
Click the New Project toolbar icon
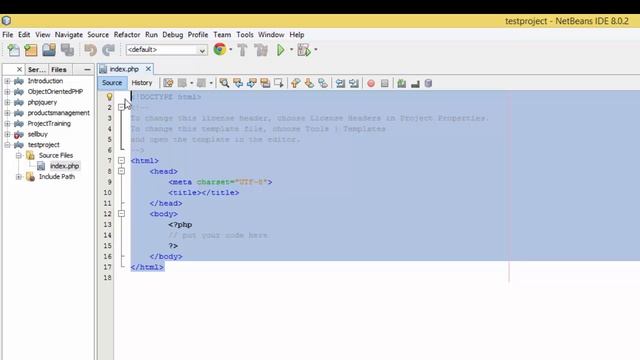pos(31,50)
